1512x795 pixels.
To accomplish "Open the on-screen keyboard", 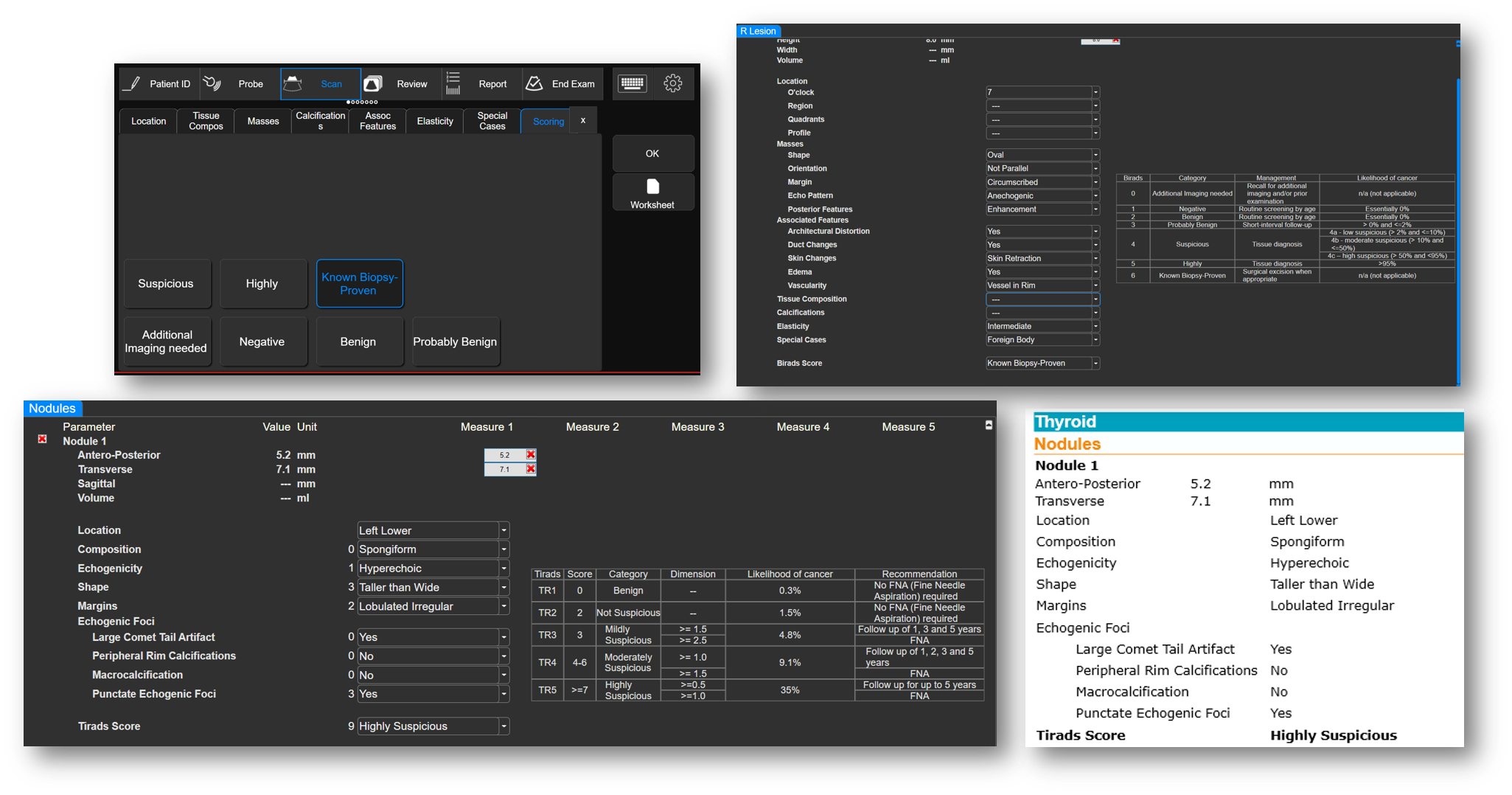I will click(x=632, y=83).
